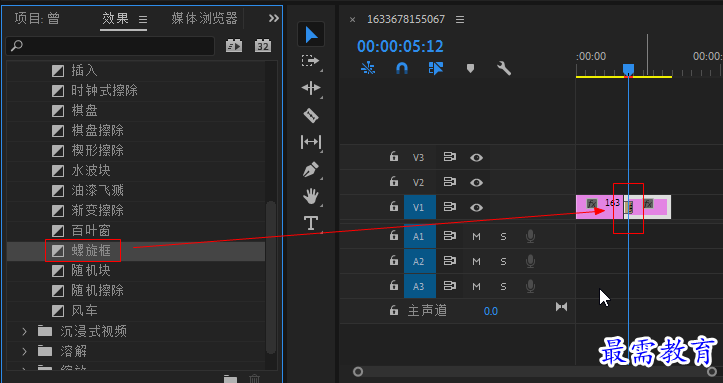Open the 效果 panel menu

click(x=143, y=19)
